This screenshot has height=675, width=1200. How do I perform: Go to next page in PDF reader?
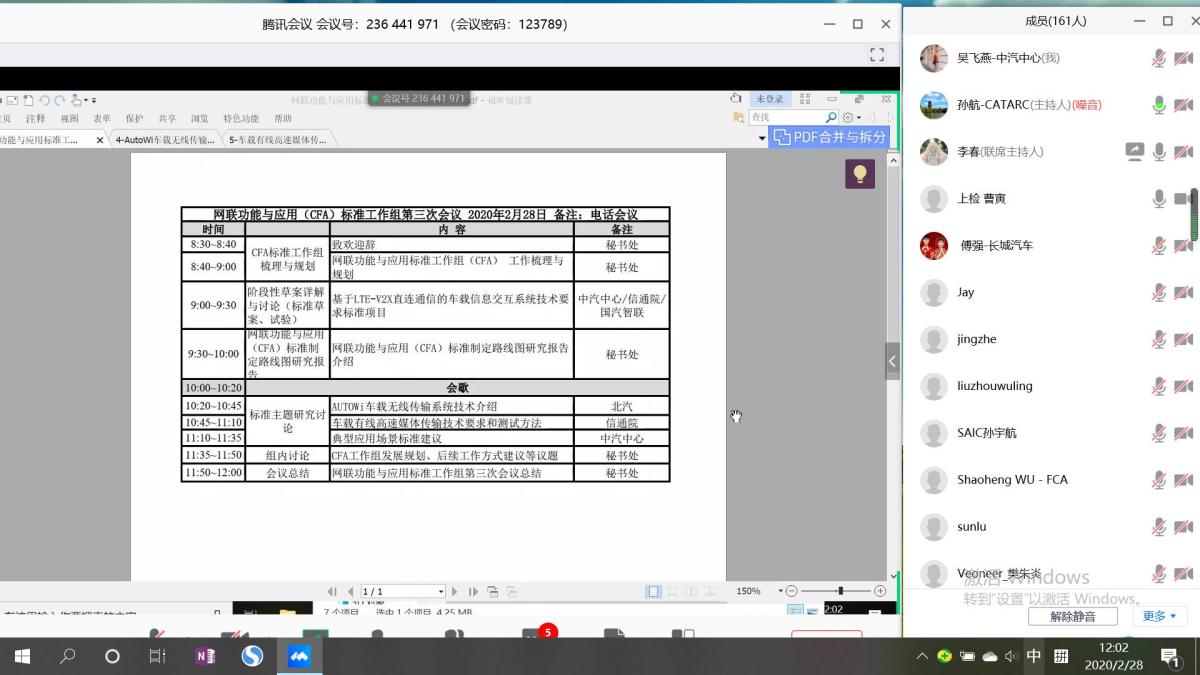point(458,591)
